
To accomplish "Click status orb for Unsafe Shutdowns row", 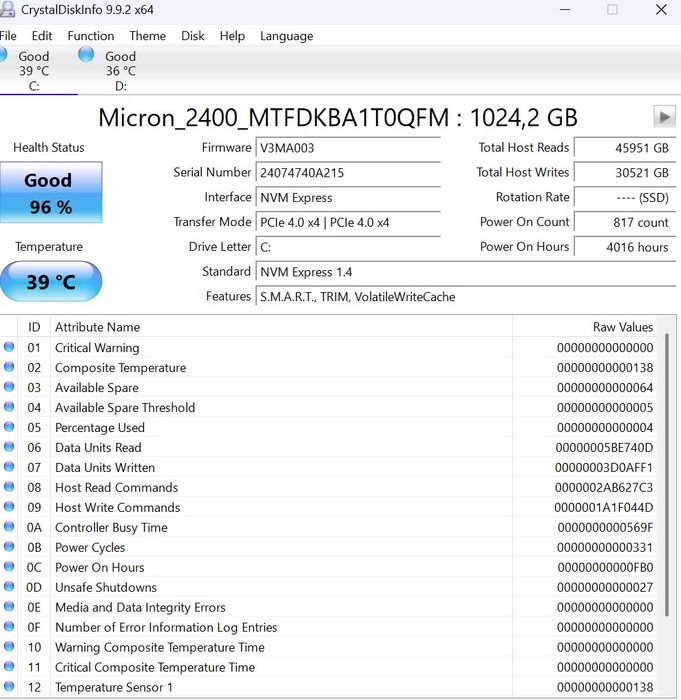I will pyautogui.click(x=9, y=586).
